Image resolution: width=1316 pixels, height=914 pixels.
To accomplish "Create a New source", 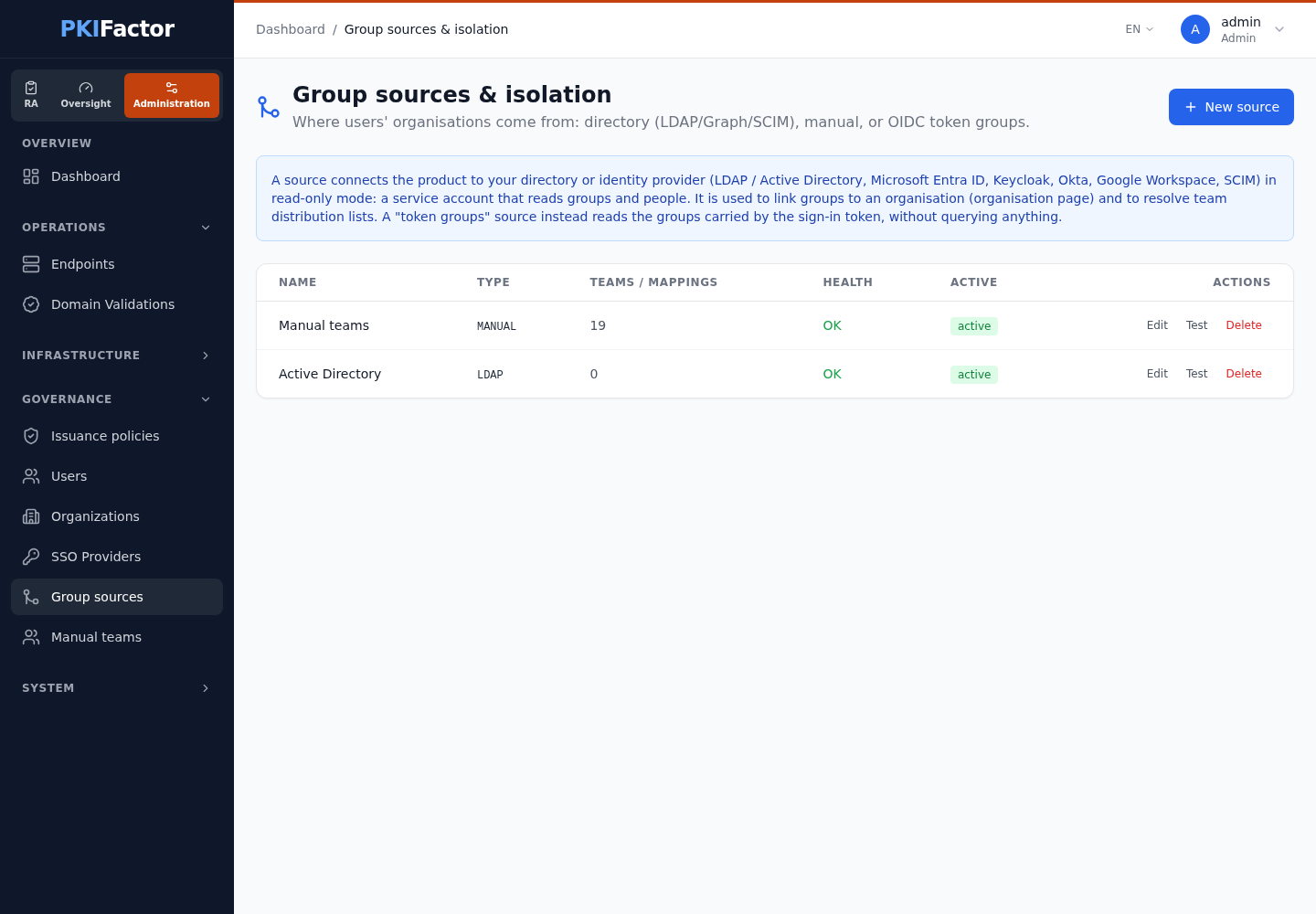I will click(x=1231, y=107).
